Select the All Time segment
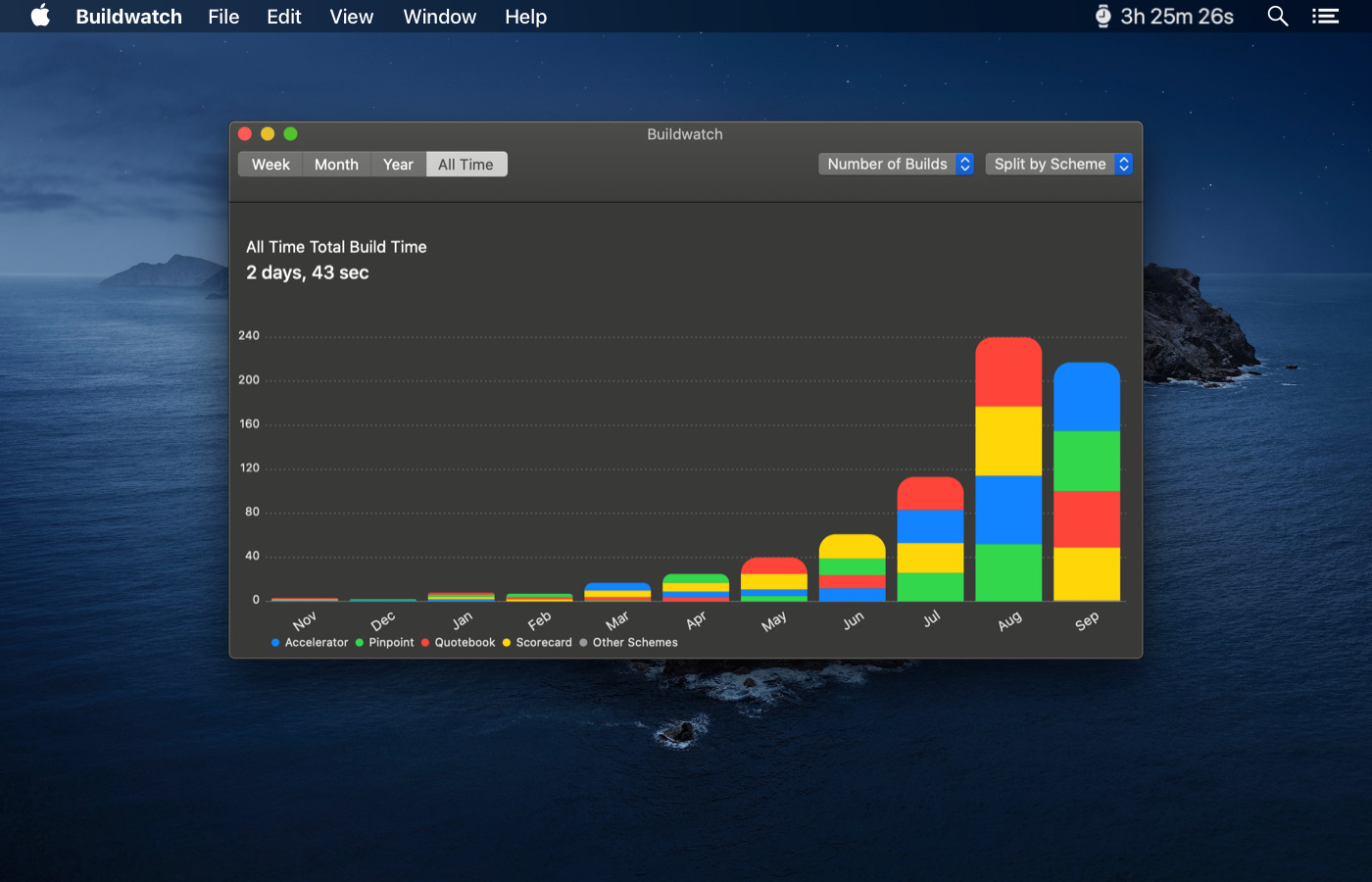This screenshot has width=1372, height=882. click(x=465, y=165)
